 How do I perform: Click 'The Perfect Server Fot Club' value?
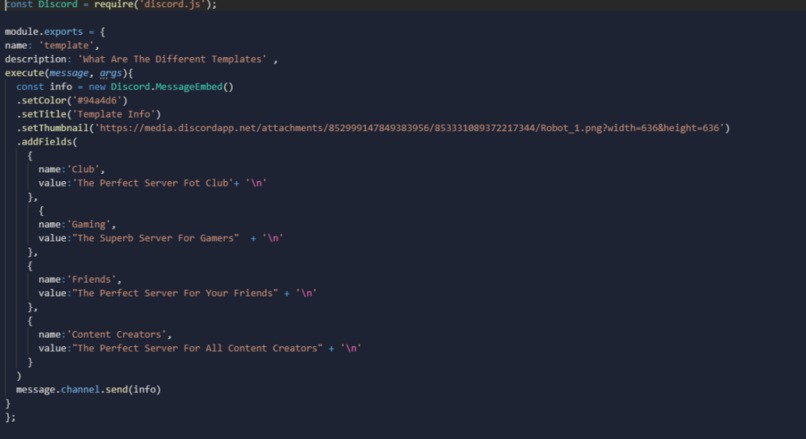153,183
